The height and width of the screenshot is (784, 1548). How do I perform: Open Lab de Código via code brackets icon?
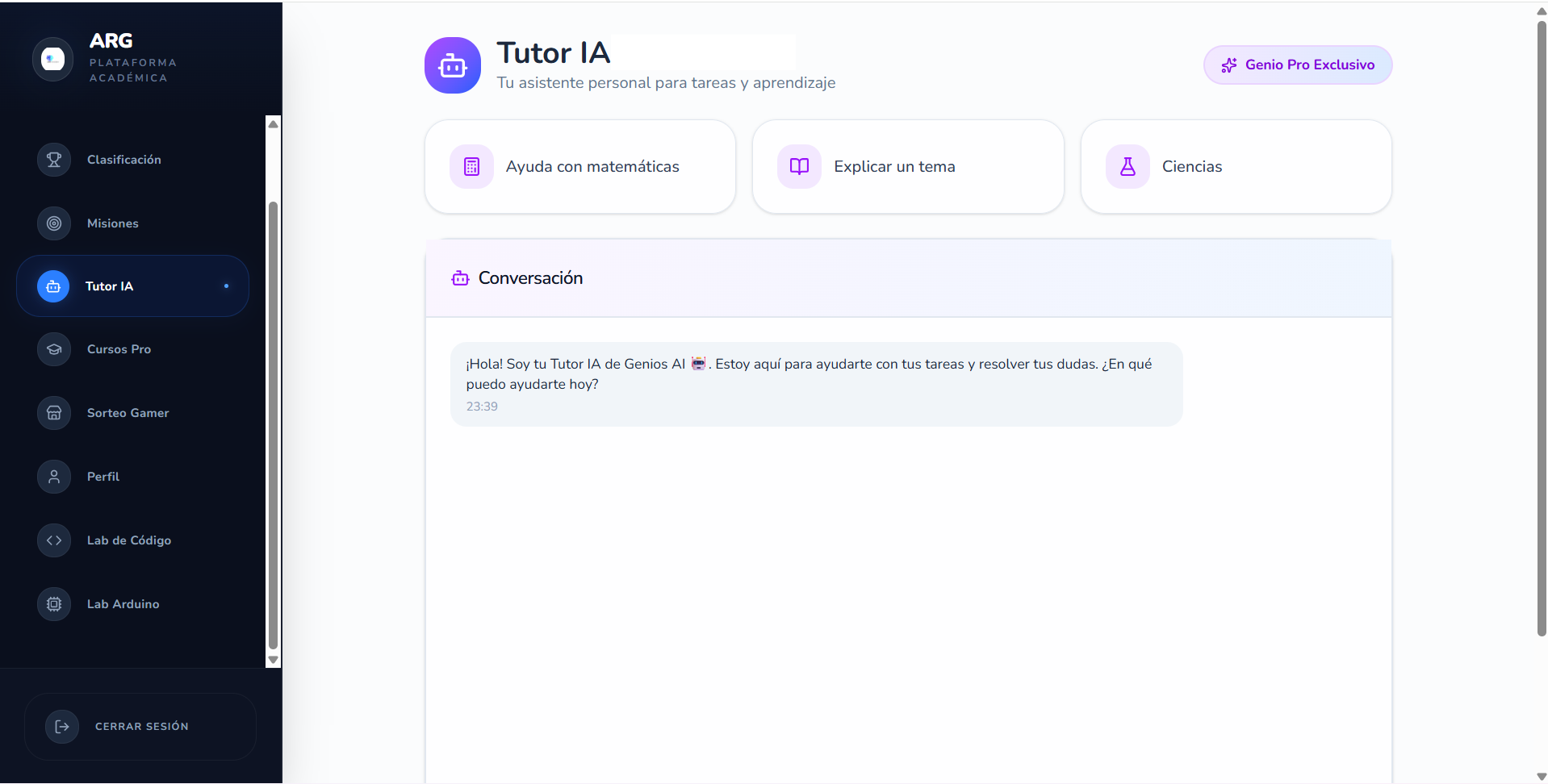pos(53,540)
